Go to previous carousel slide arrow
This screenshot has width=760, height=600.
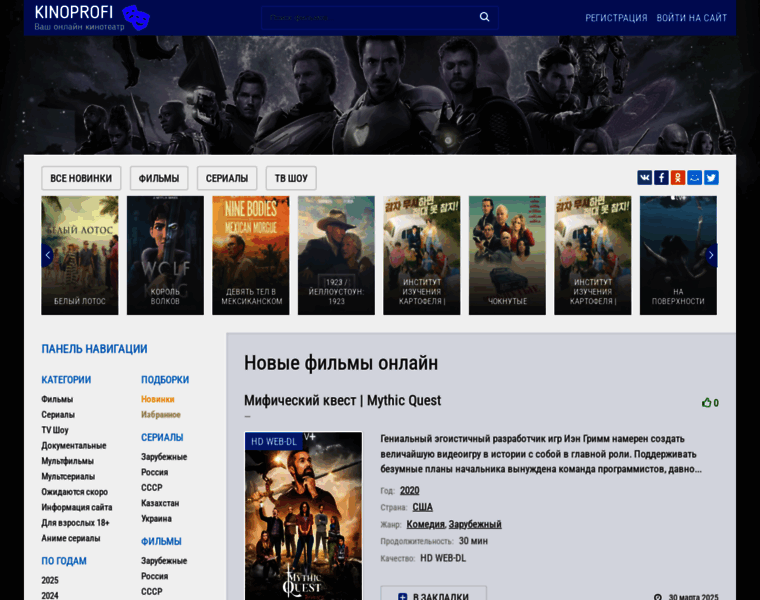(47, 255)
